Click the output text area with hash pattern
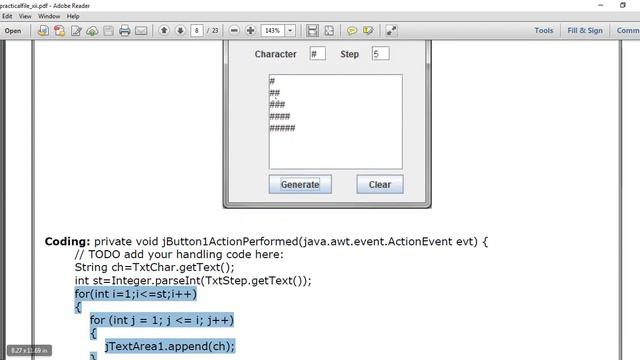 tap(336, 122)
